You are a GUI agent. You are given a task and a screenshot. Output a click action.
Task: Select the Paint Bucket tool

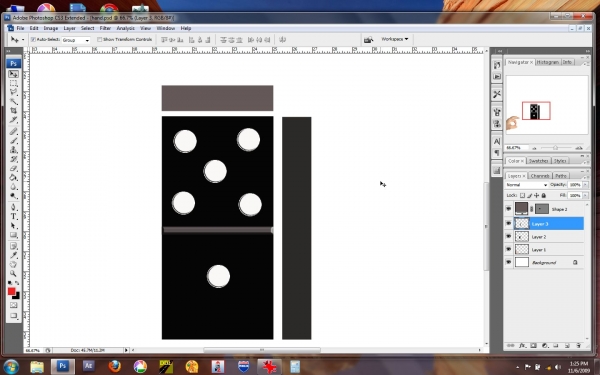tap(13, 177)
